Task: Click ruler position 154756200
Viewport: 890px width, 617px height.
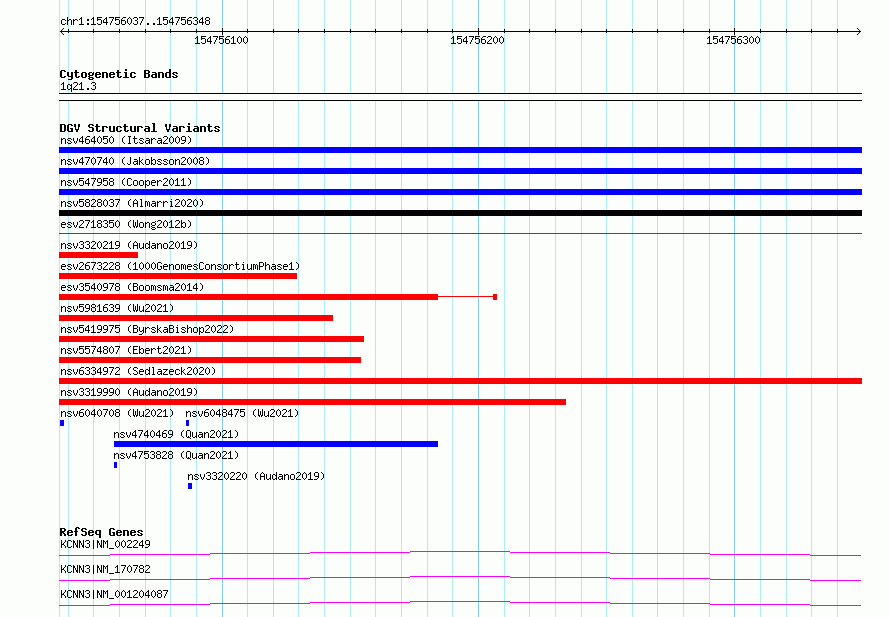Action: (x=477, y=40)
